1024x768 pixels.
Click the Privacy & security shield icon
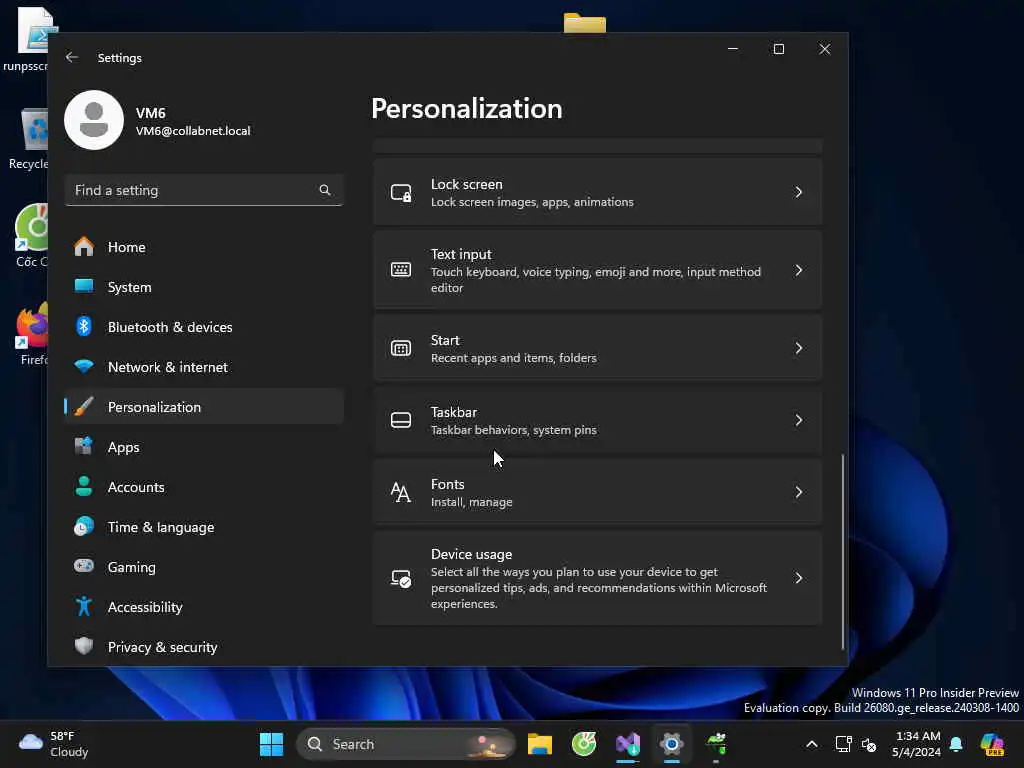(84, 647)
